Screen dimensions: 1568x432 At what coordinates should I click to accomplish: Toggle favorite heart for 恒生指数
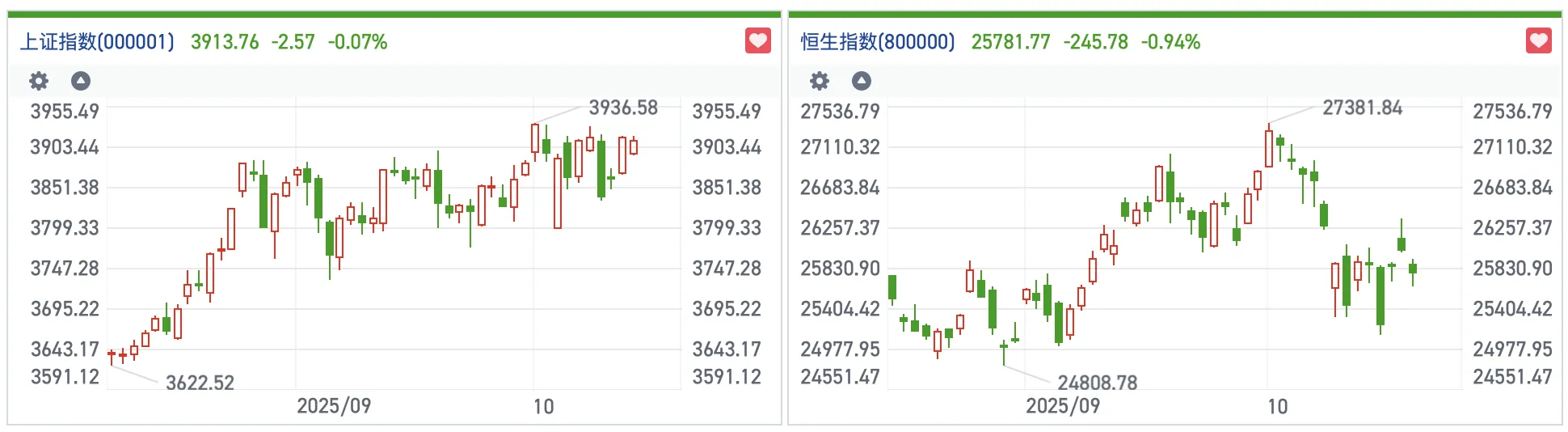coord(1538,40)
